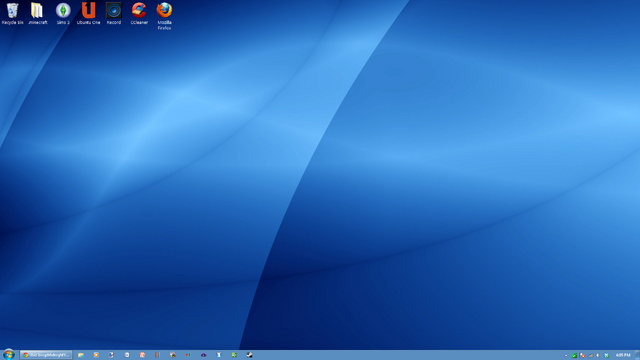Open Windows Explorer folder icon in taskbar
This screenshot has height=360, width=640.
click(81, 355)
